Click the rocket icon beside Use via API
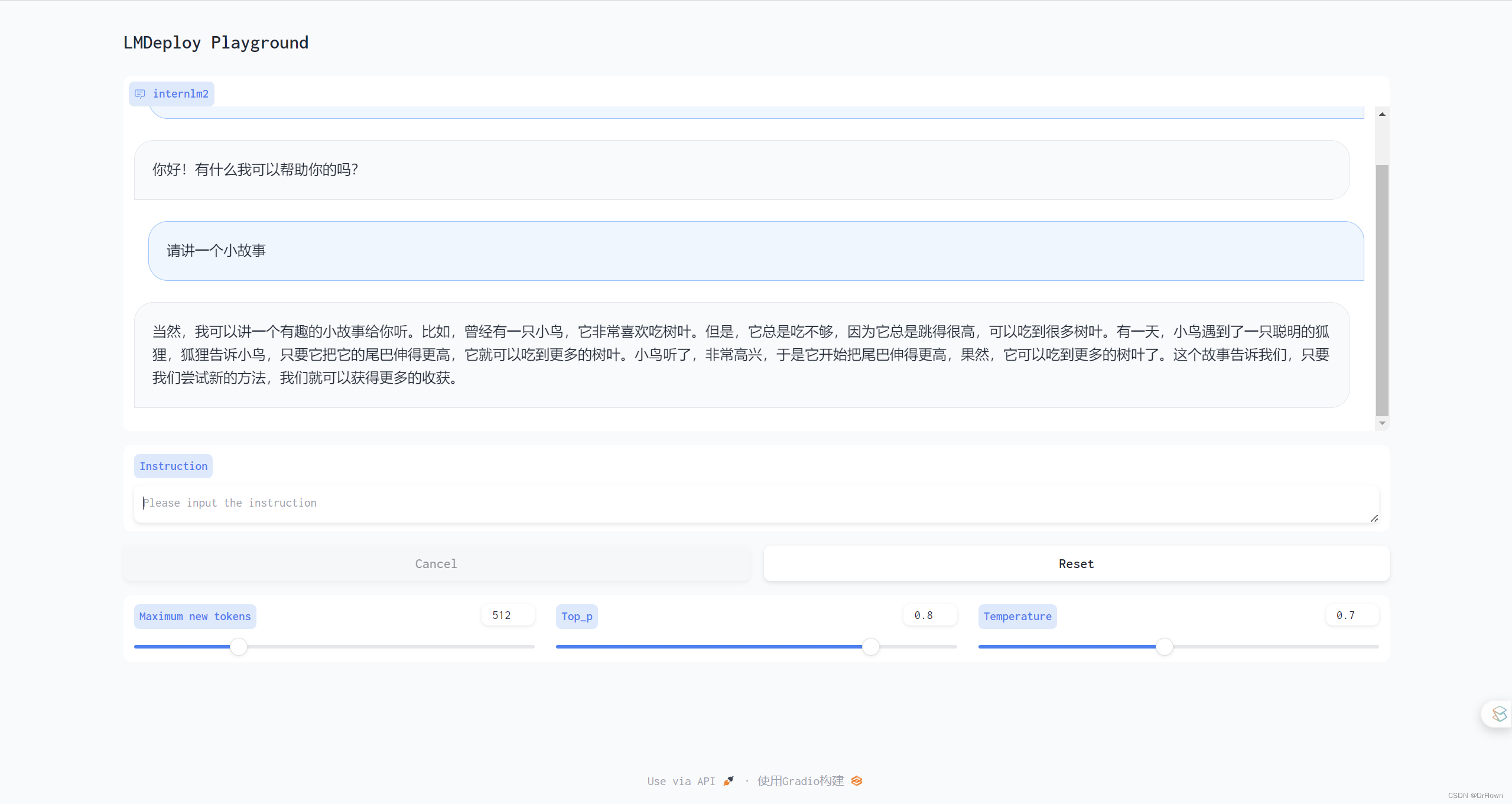The image size is (1512, 804). [729, 781]
